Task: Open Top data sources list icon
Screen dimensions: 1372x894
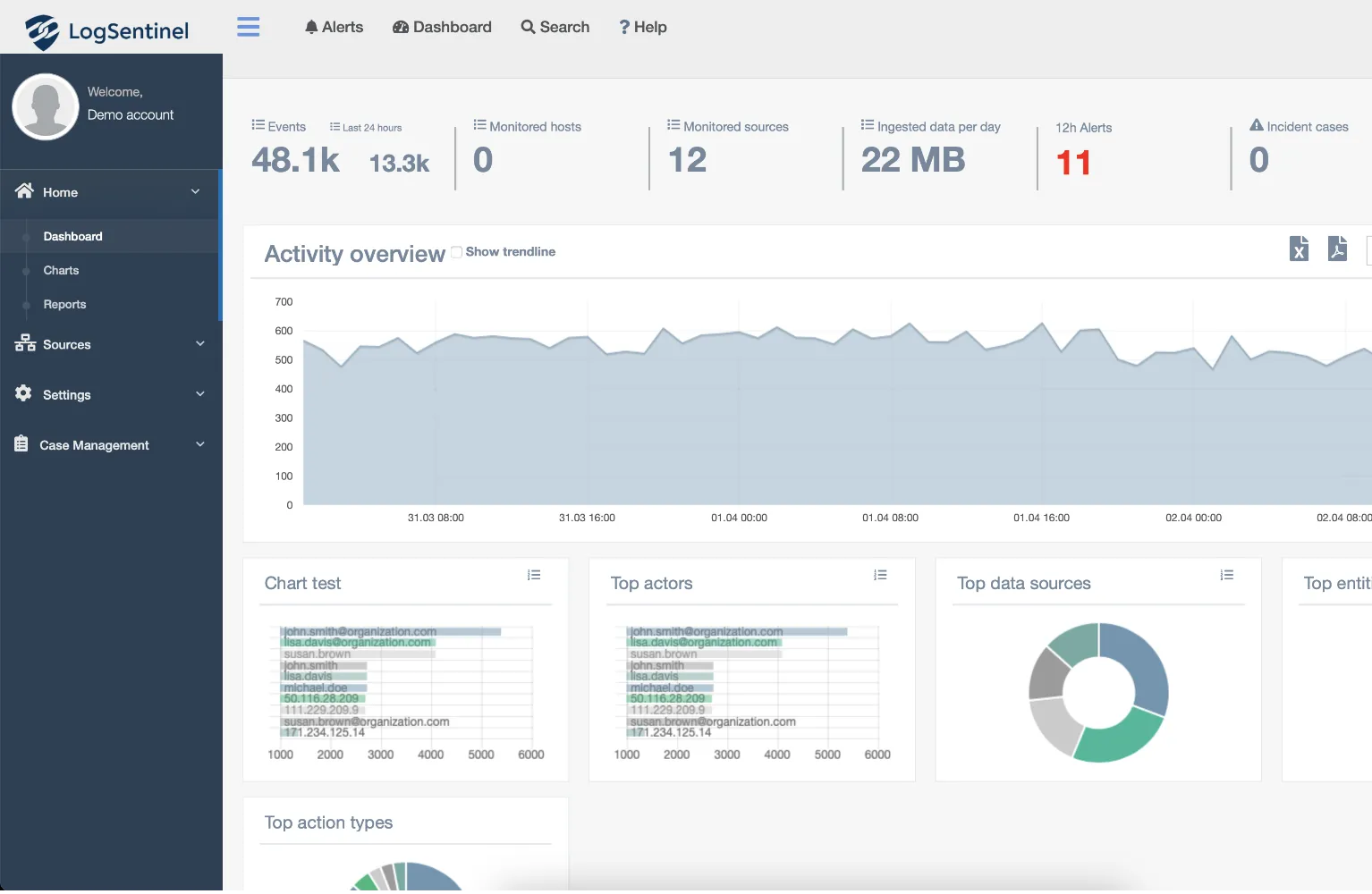Action: [x=1226, y=575]
